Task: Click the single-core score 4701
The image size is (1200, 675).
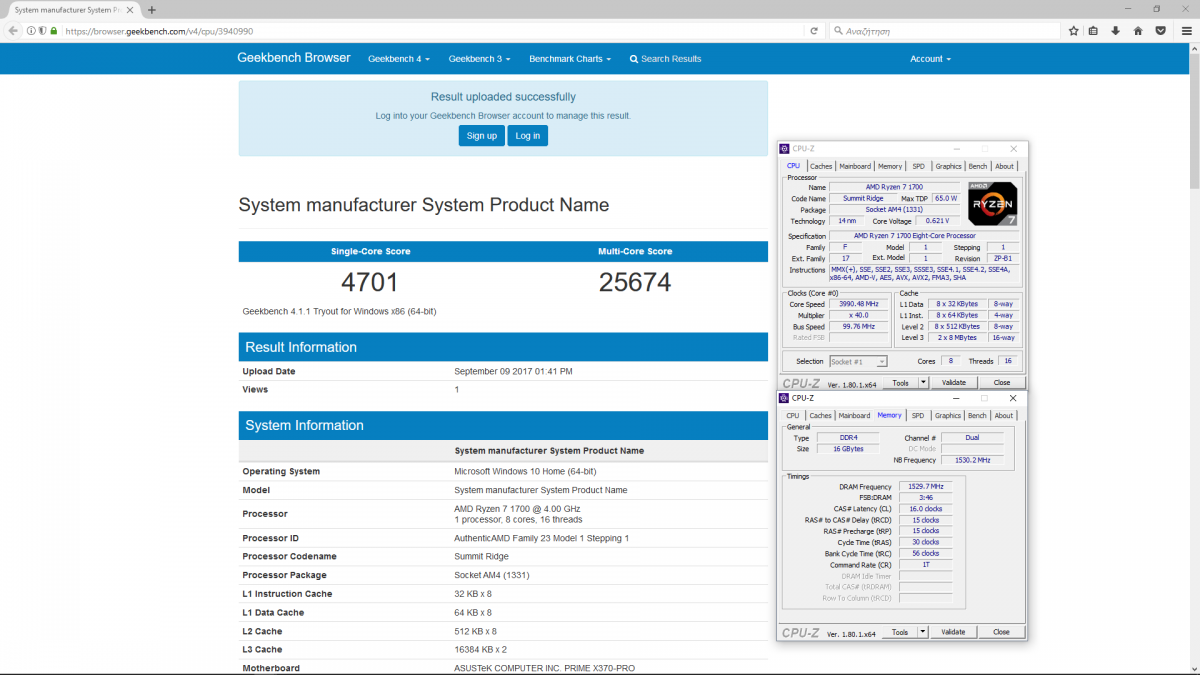Action: [x=370, y=282]
